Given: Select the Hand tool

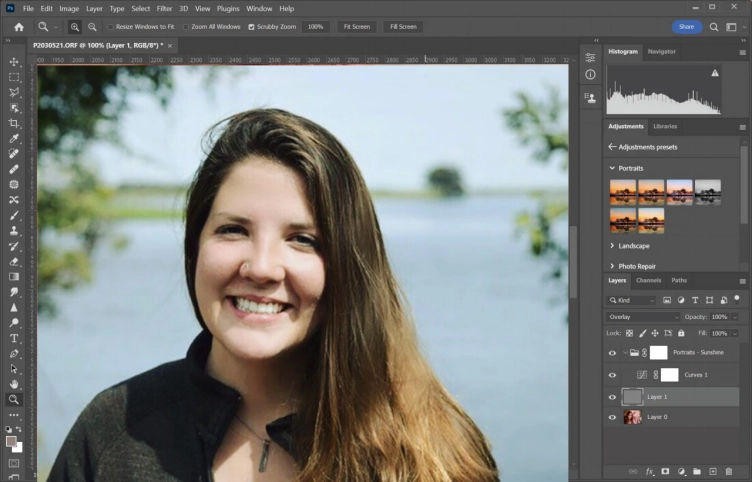Looking at the screenshot, I should 14,384.
